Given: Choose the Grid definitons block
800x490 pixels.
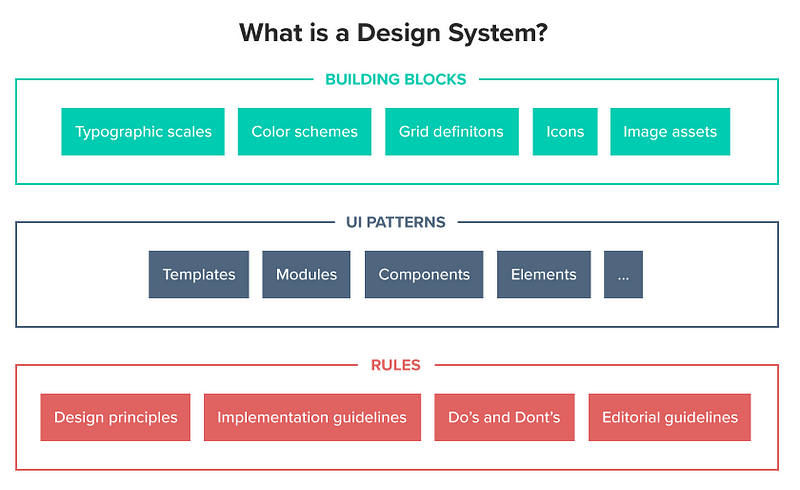Looking at the screenshot, I should coord(452,132).
